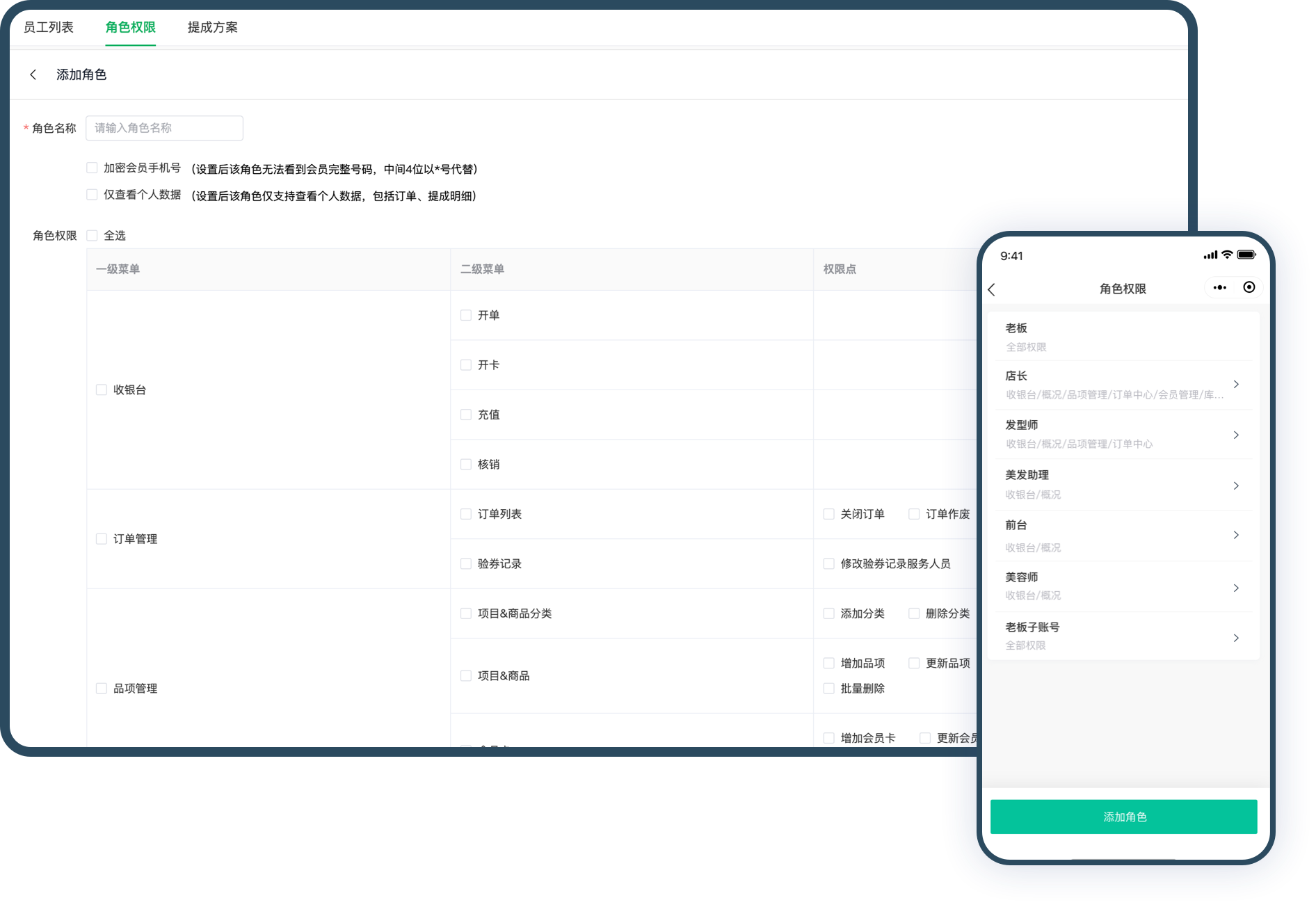1316x907 pixels.
Task: Tap the green 添加角色 button
Action: [1123, 817]
